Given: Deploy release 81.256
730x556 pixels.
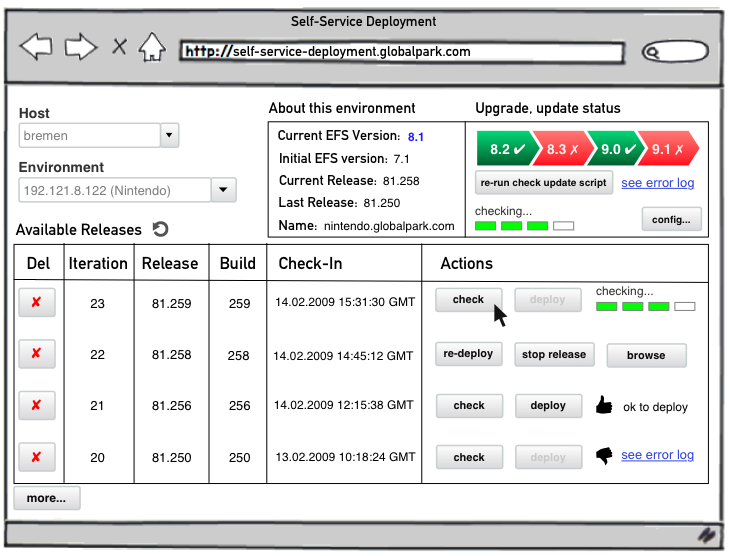Looking at the screenshot, I should [x=548, y=406].
